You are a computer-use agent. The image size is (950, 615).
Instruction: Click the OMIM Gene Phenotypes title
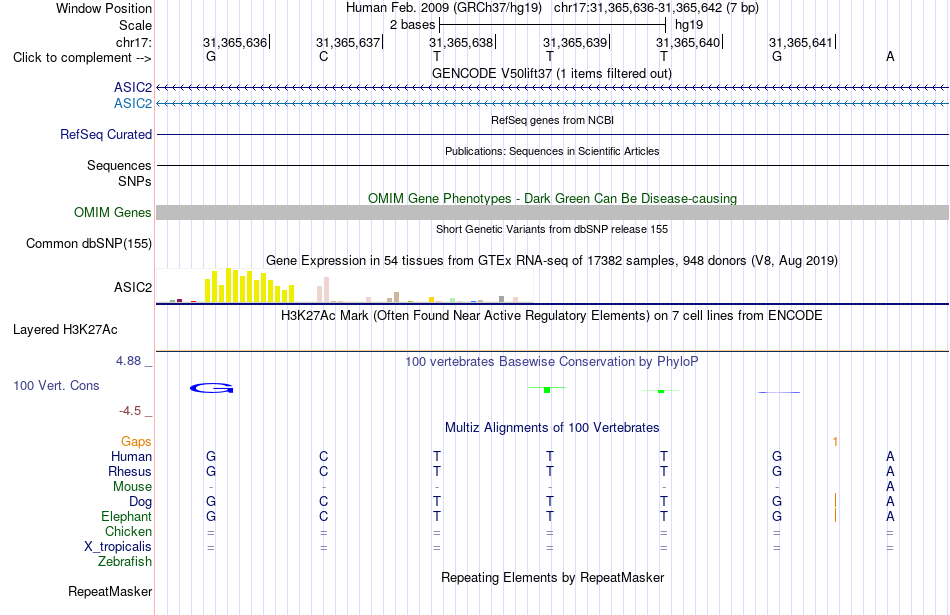click(552, 198)
